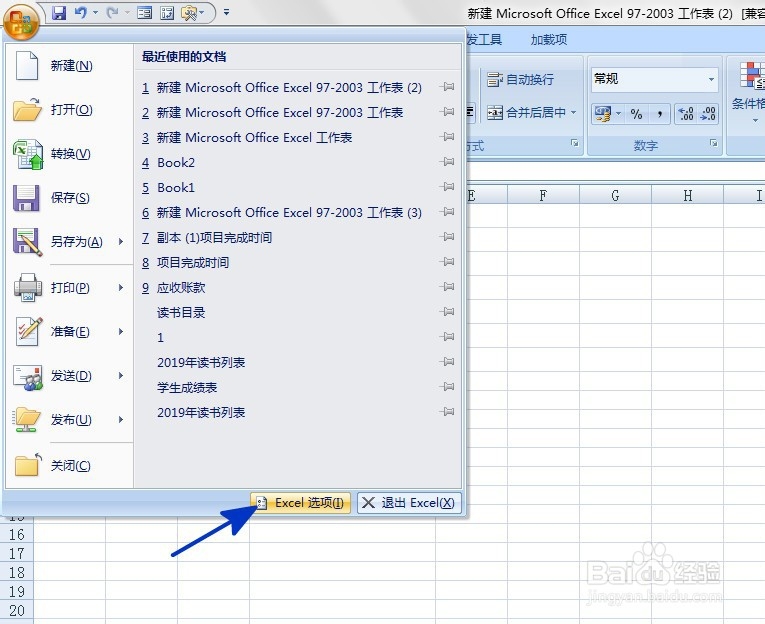The height and width of the screenshot is (624, 765).
Task: Click Save (保存) in the Office menu
Action: [x=69, y=198]
